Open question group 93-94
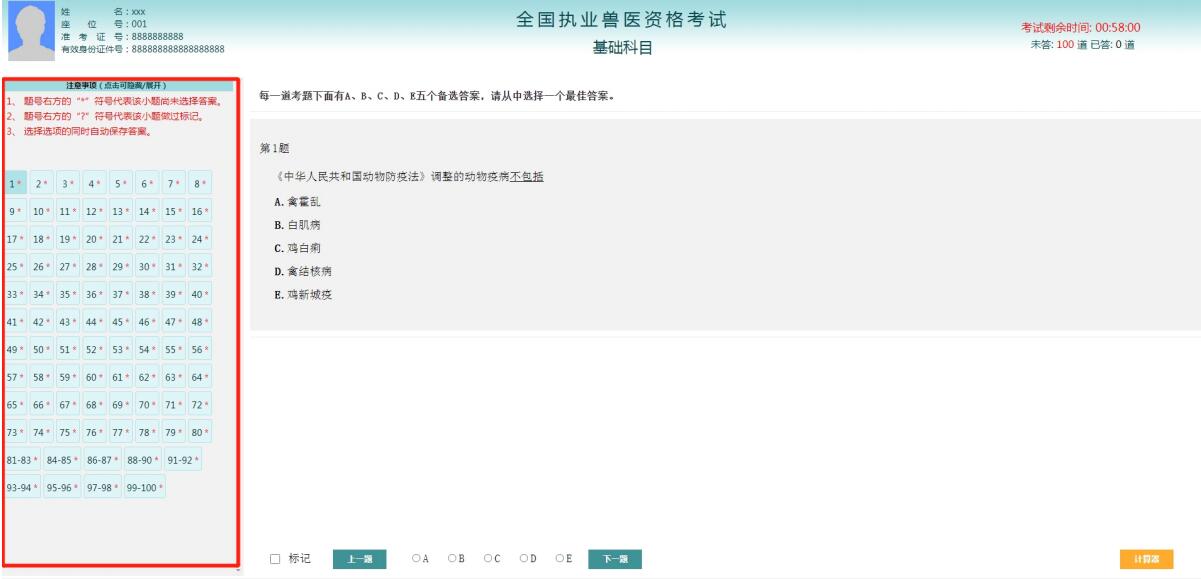Screen dimensions: 1201x579 [x=23, y=488]
